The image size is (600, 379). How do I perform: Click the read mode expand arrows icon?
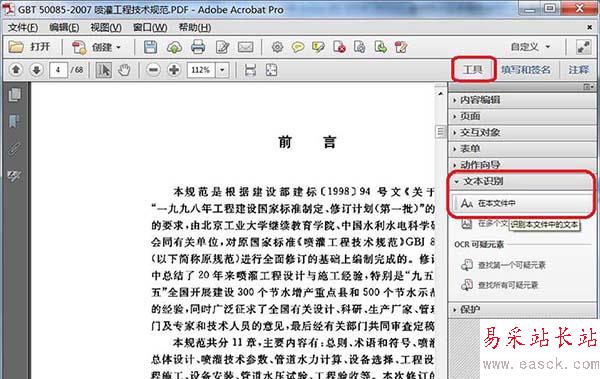(x=584, y=47)
